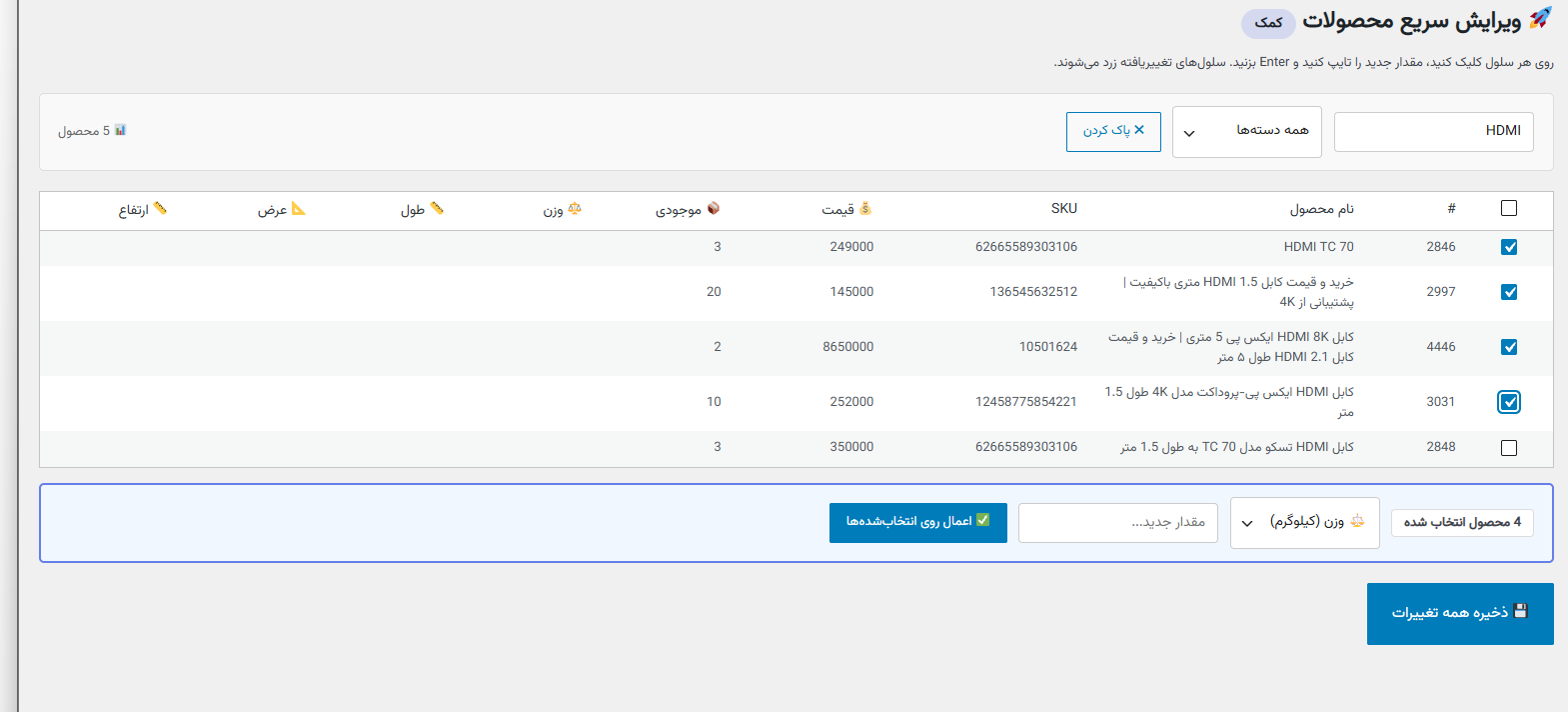Click the SKU cell 136545632512
The width and height of the screenshot is (1568, 712).
click(1033, 292)
